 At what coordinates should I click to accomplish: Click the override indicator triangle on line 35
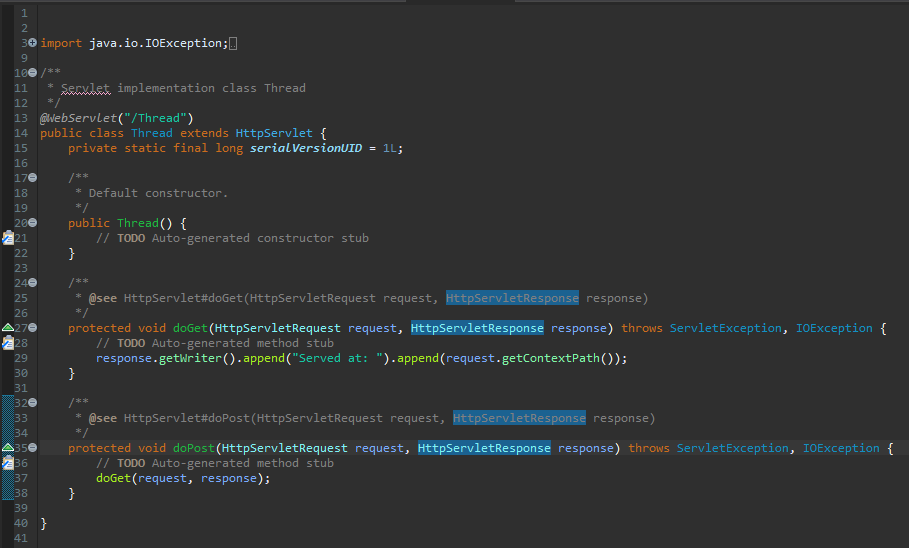[x=8, y=448]
